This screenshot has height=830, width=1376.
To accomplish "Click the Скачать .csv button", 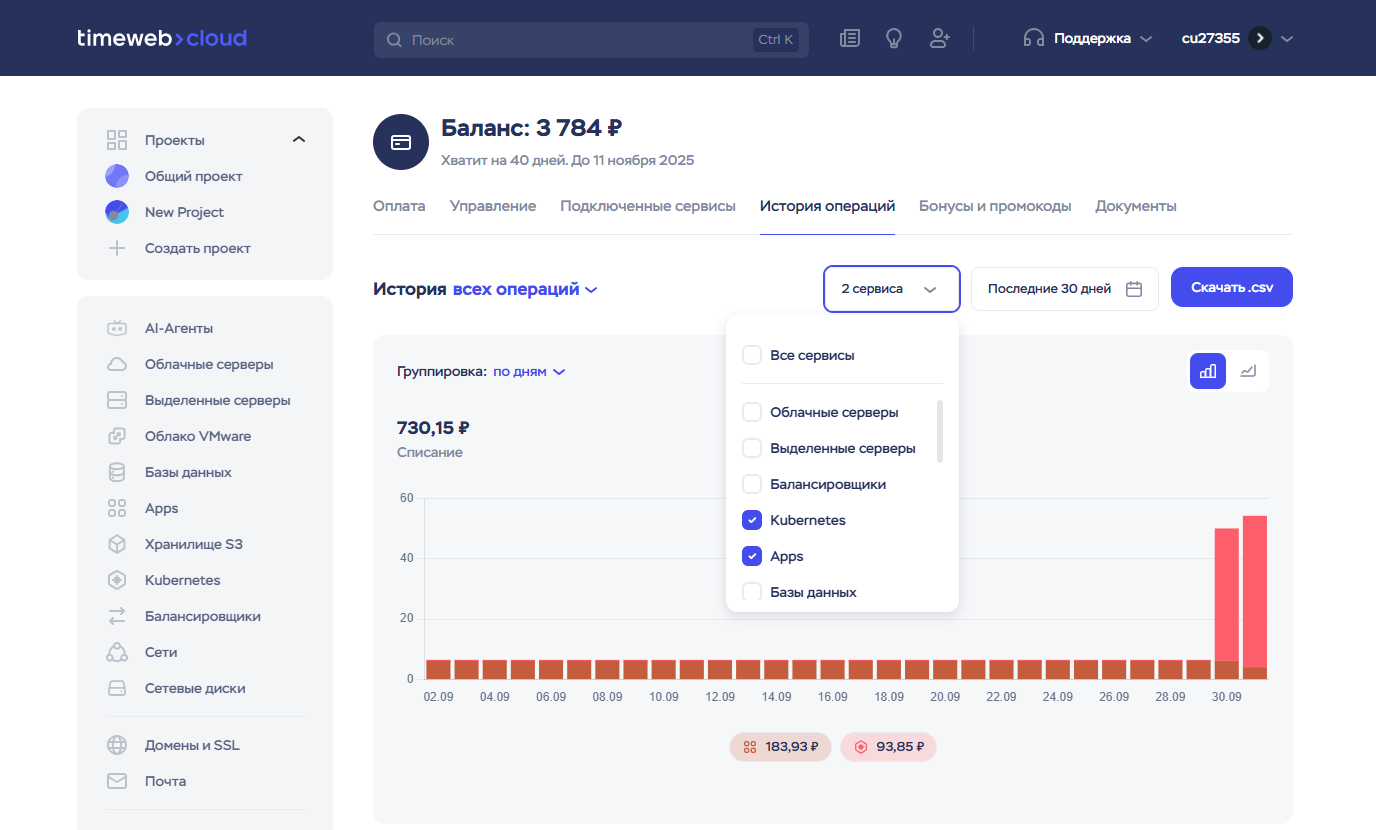I will pyautogui.click(x=1231, y=288).
